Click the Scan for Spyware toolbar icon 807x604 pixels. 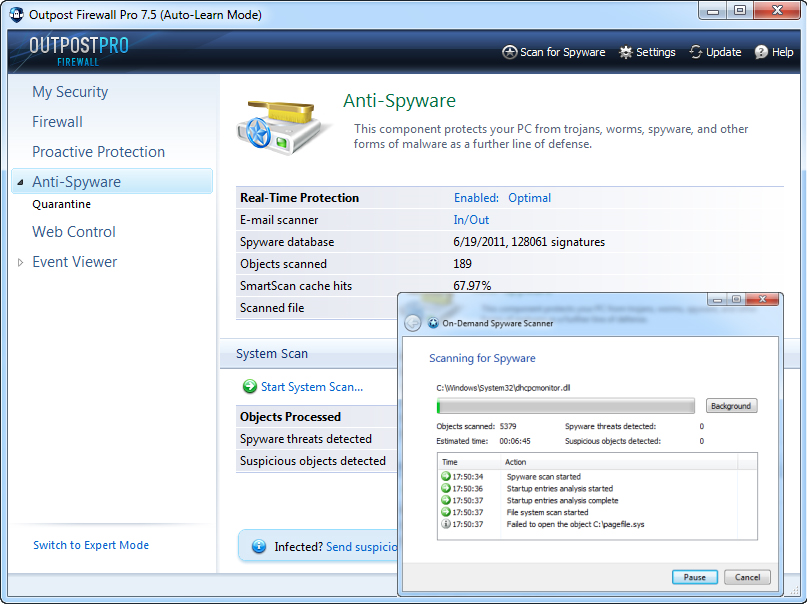[509, 52]
